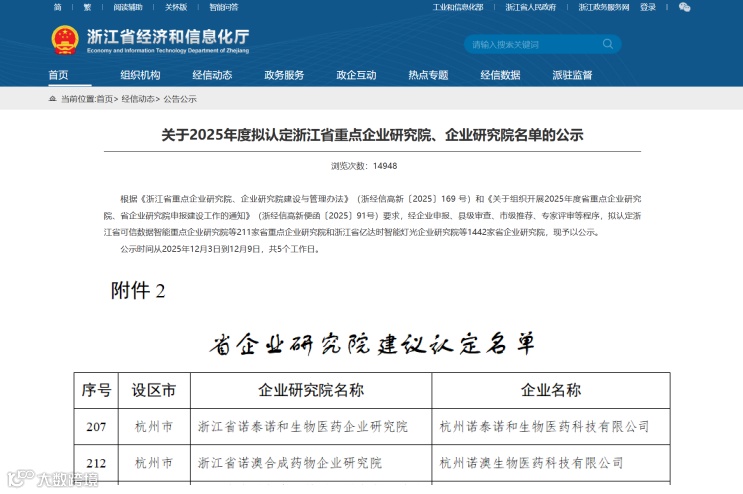743x494 pixels.
Task: Select 政企互动 navigation tab
Action: click(x=356, y=75)
